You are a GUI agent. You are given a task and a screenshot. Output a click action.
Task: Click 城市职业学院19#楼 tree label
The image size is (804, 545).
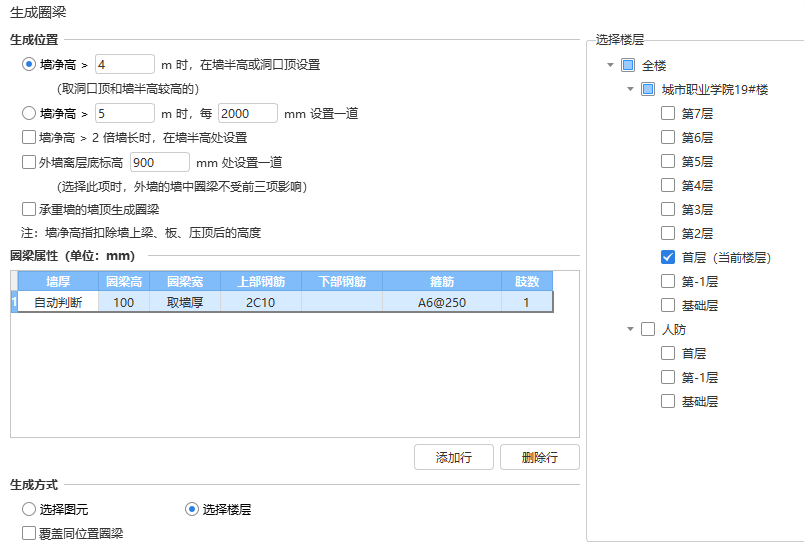pos(715,89)
